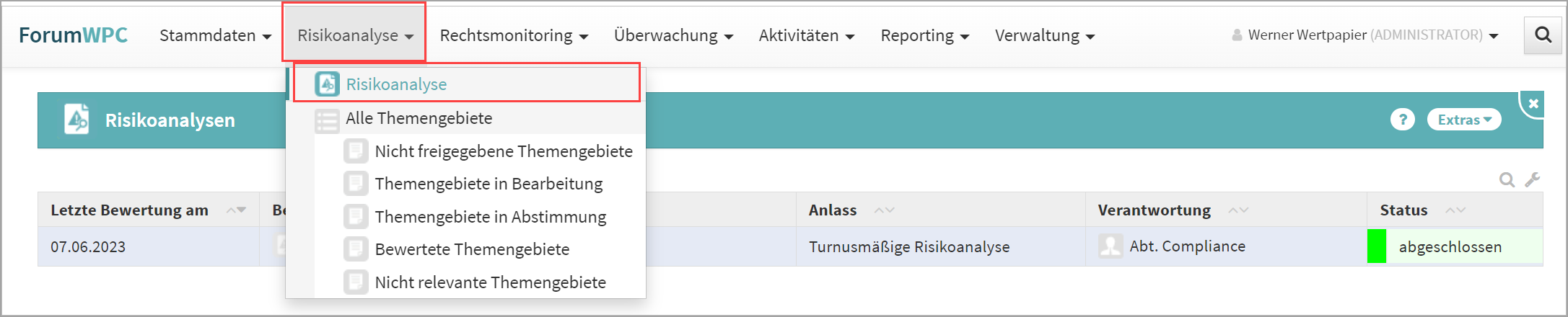
Task: Open the help question mark icon
Action: 1402,120
